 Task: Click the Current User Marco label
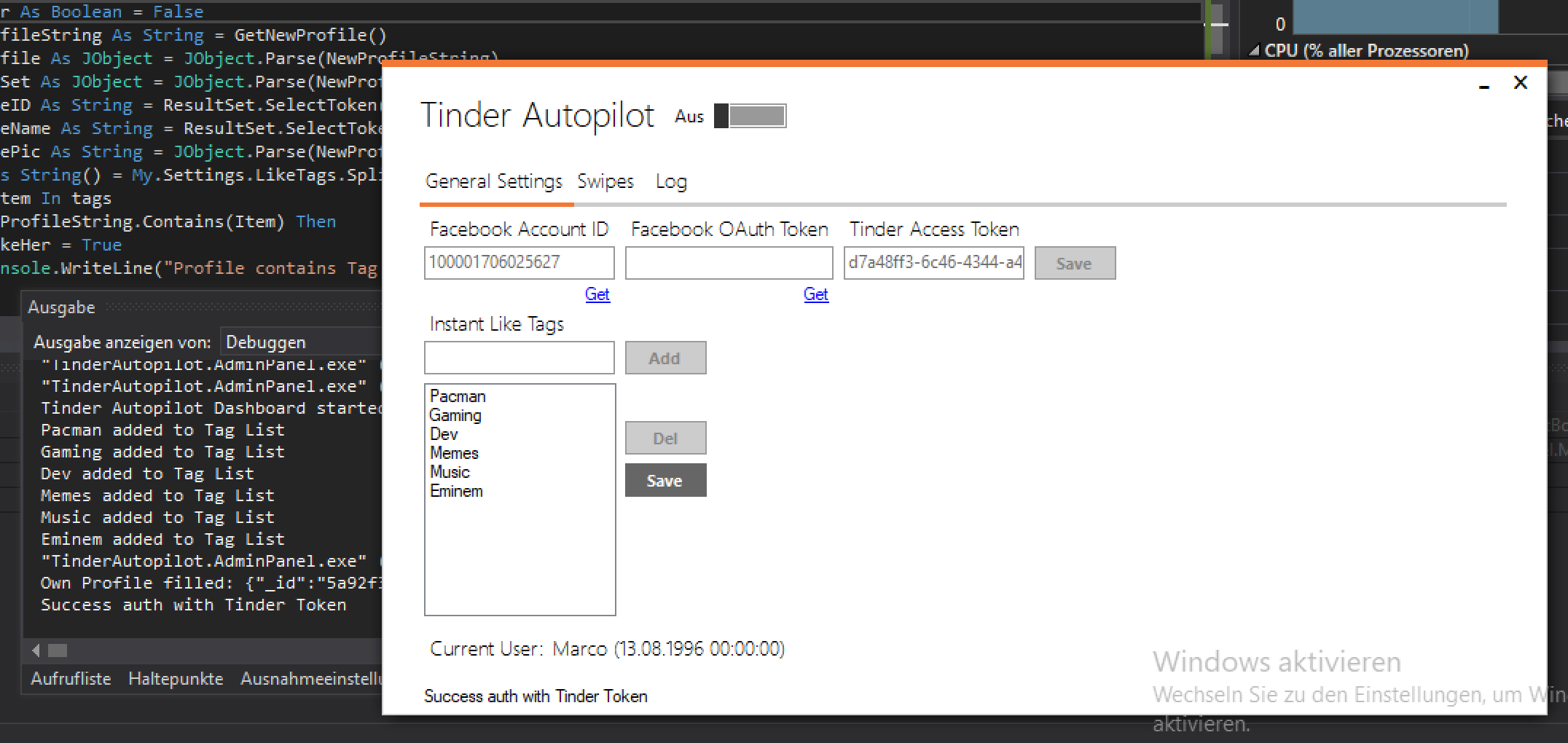(607, 648)
